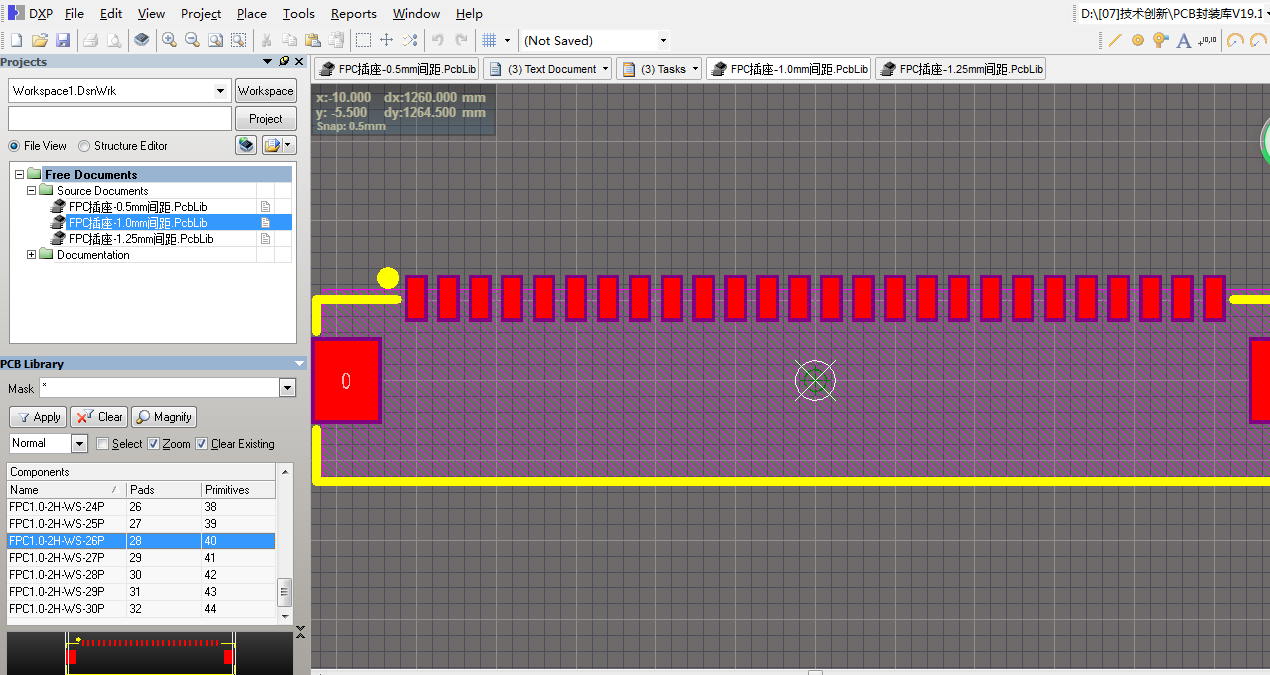
Task: Open Print Preview from the toolbar
Action: click(114, 40)
